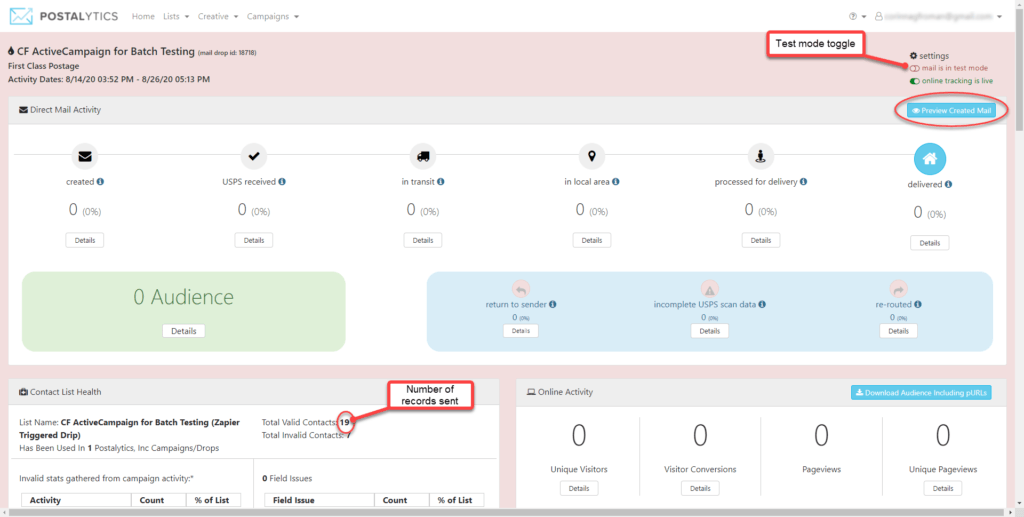Open the Campaigns dropdown menu
The height and width of the screenshot is (517, 1024).
(273, 16)
